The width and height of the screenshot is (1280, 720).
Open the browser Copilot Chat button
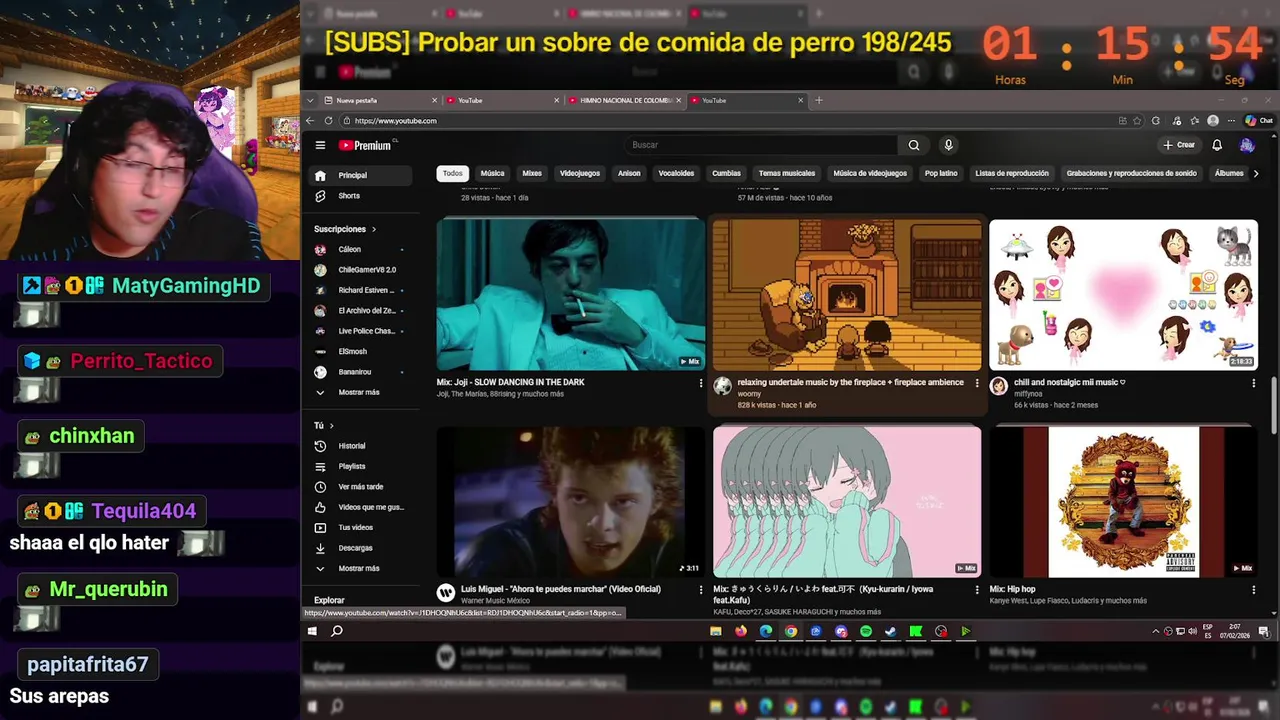pos(1259,121)
